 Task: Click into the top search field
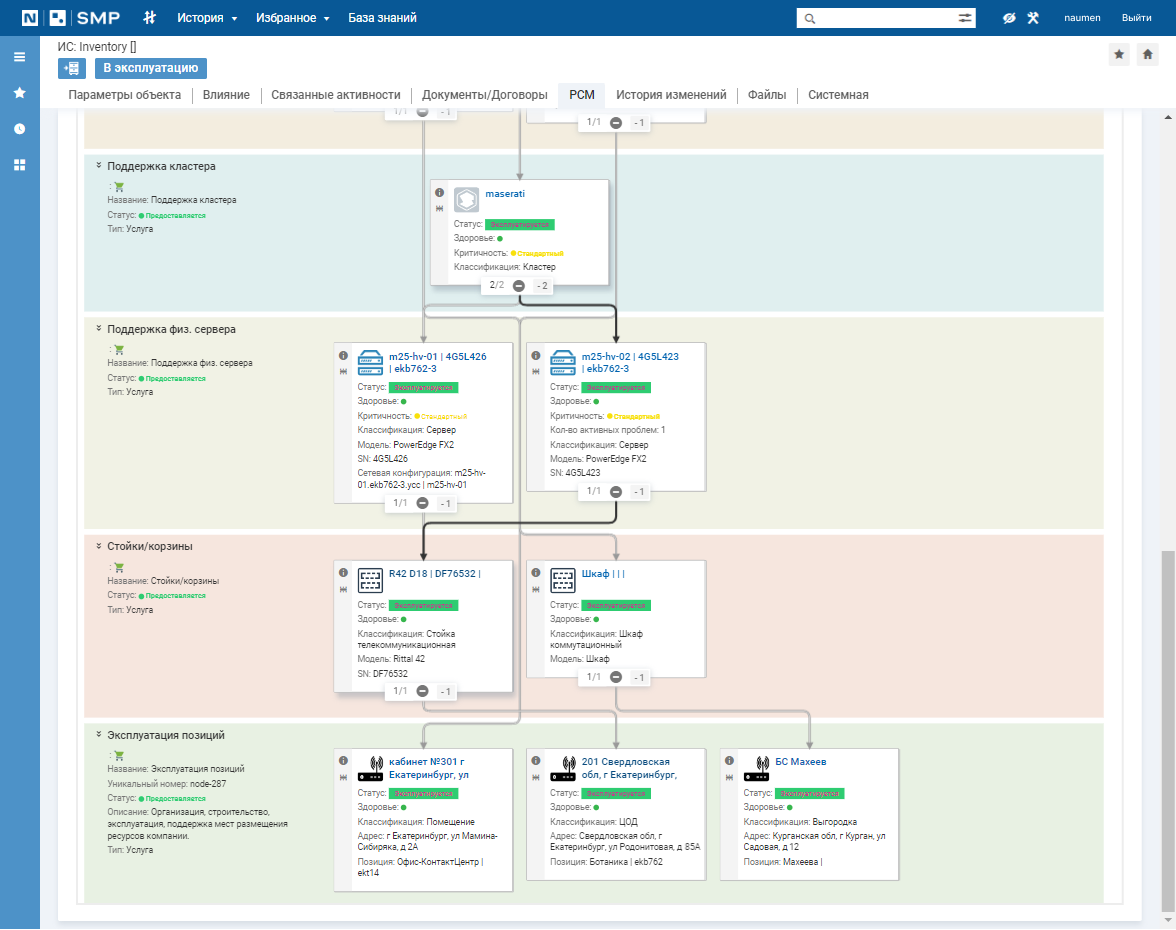885,18
